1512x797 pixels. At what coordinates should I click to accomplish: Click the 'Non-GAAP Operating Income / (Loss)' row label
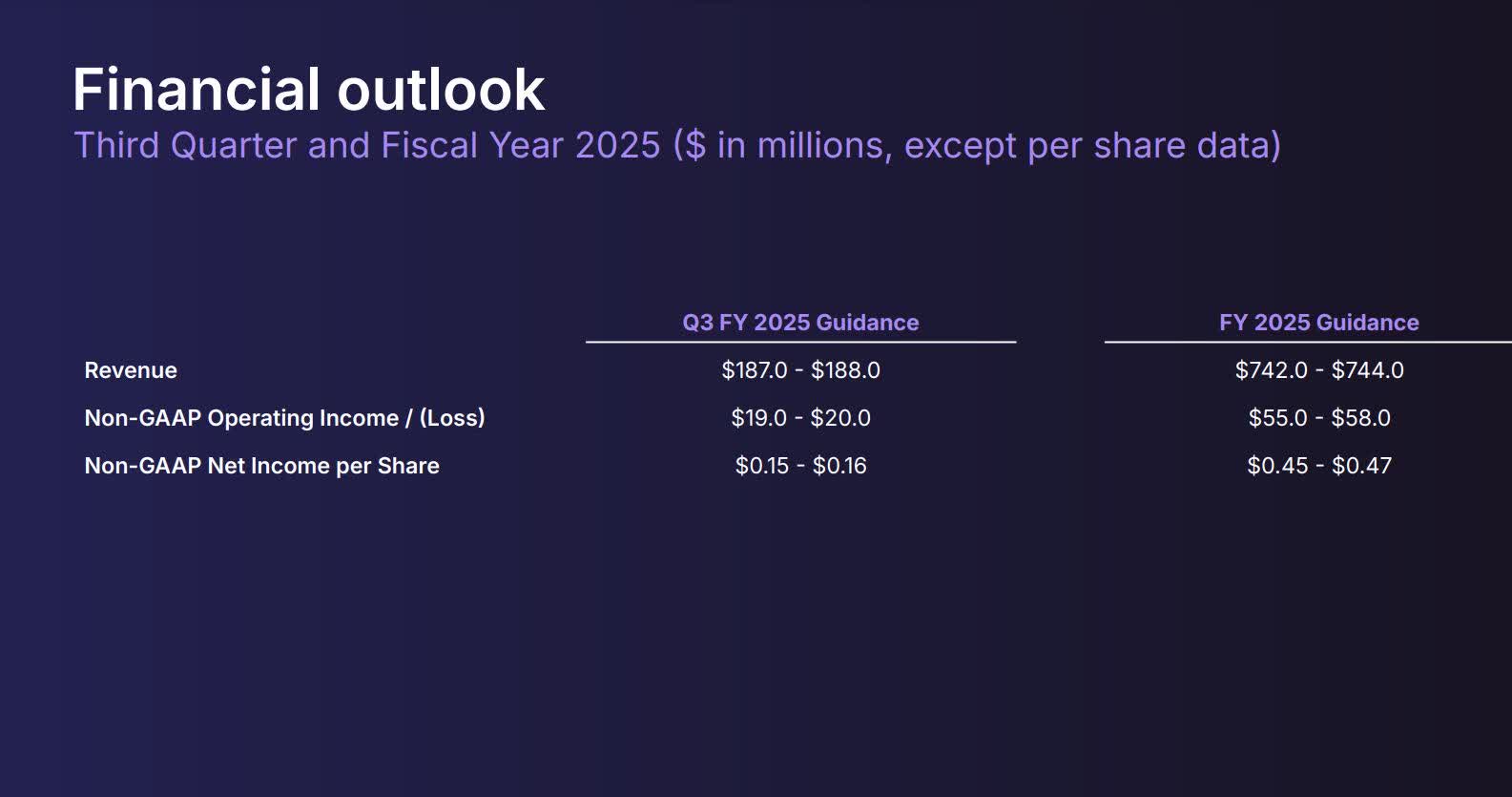pos(284,418)
